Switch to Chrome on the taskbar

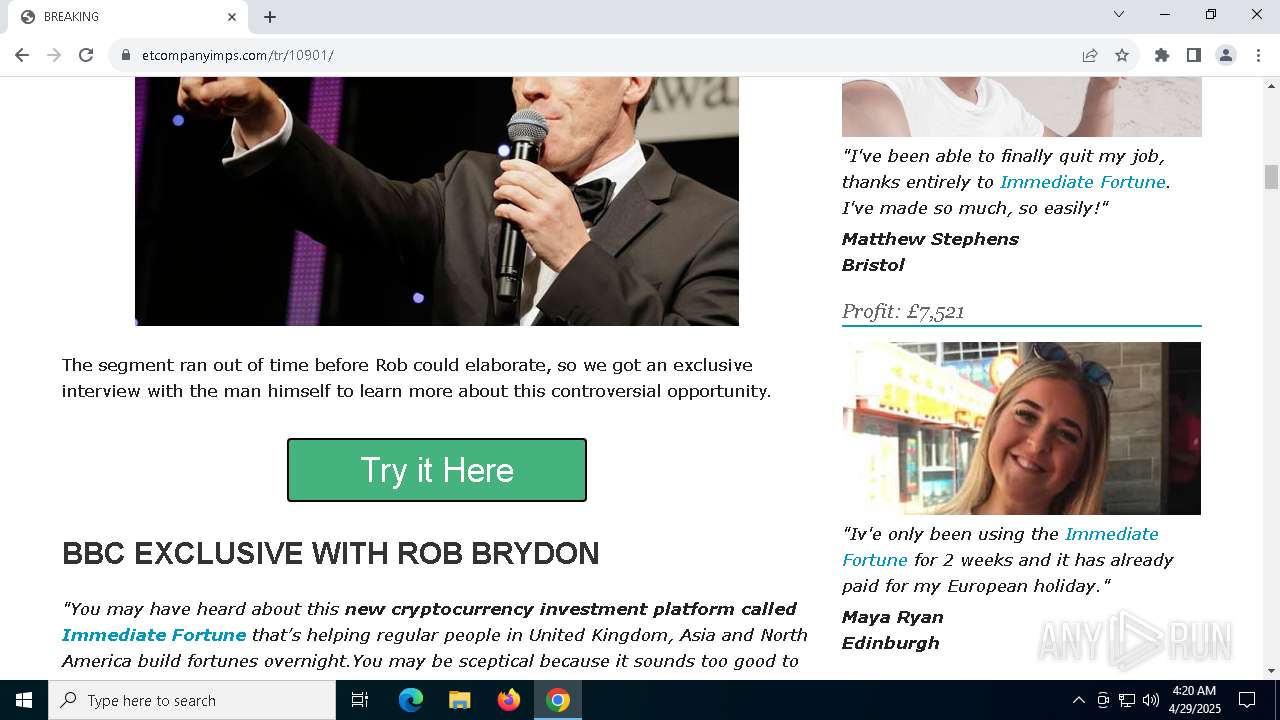[x=558, y=700]
